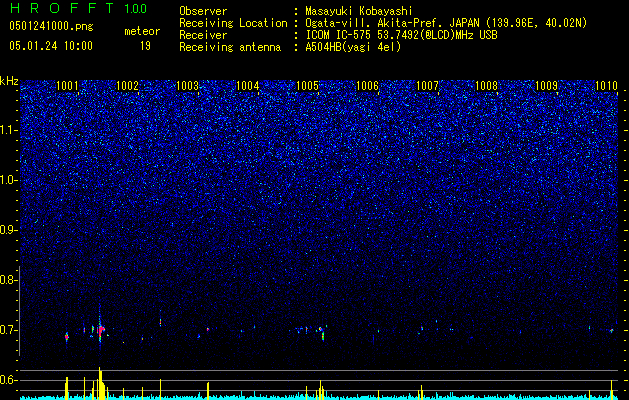Viewport: 629px width, 400px height.
Task: Click the strong red meteor echo after 1001
Action: (100, 330)
